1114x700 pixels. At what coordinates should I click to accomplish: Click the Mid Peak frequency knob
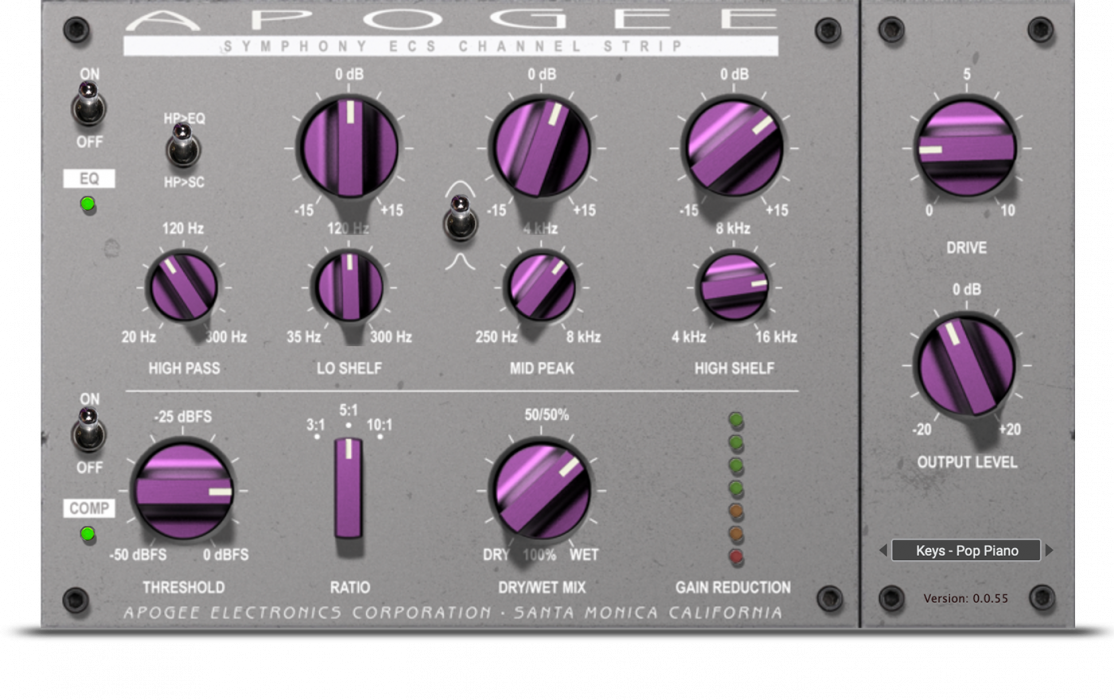540,287
